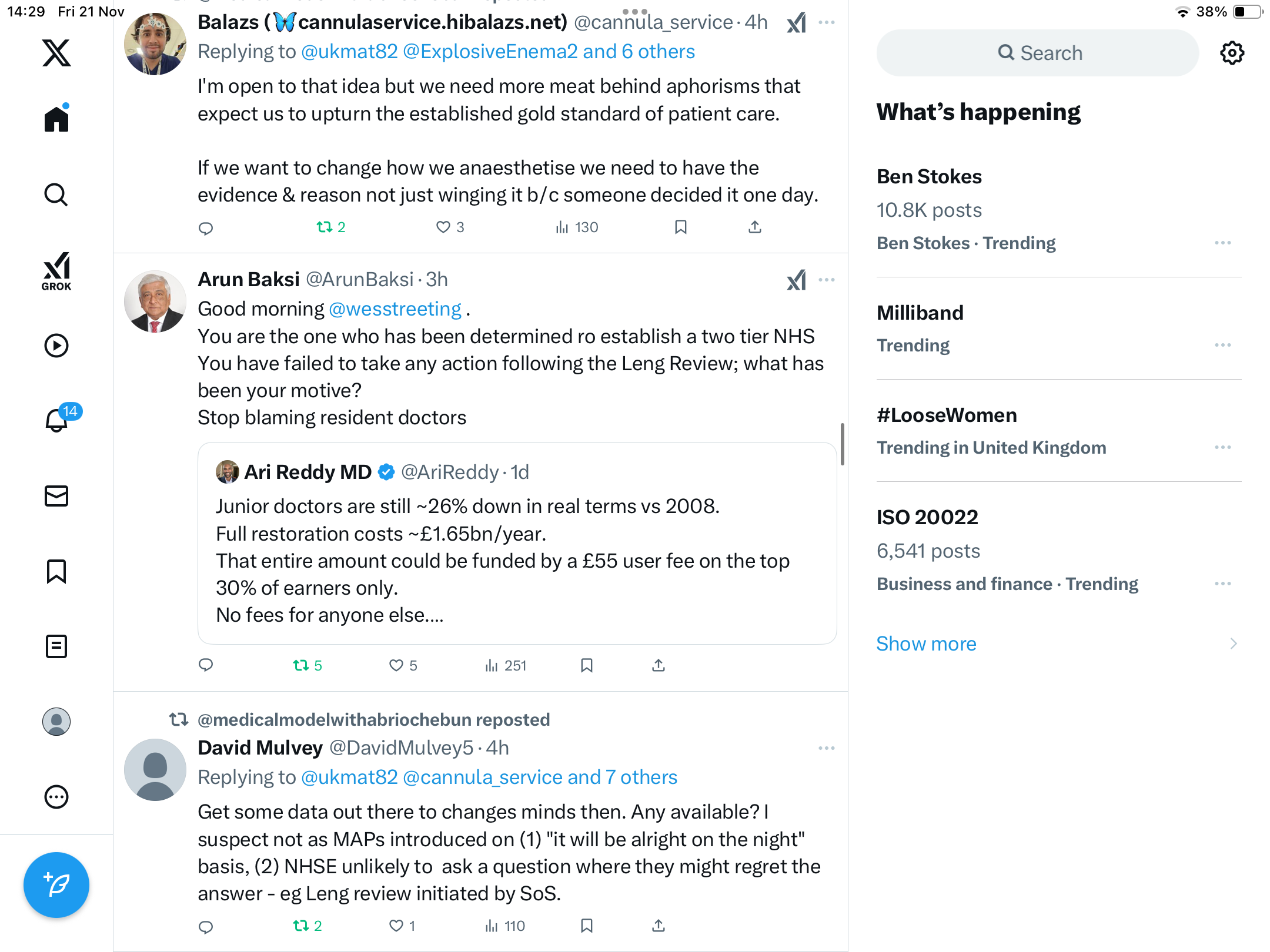Like Arun Baksi's post
1270x952 pixels.
tap(396, 665)
